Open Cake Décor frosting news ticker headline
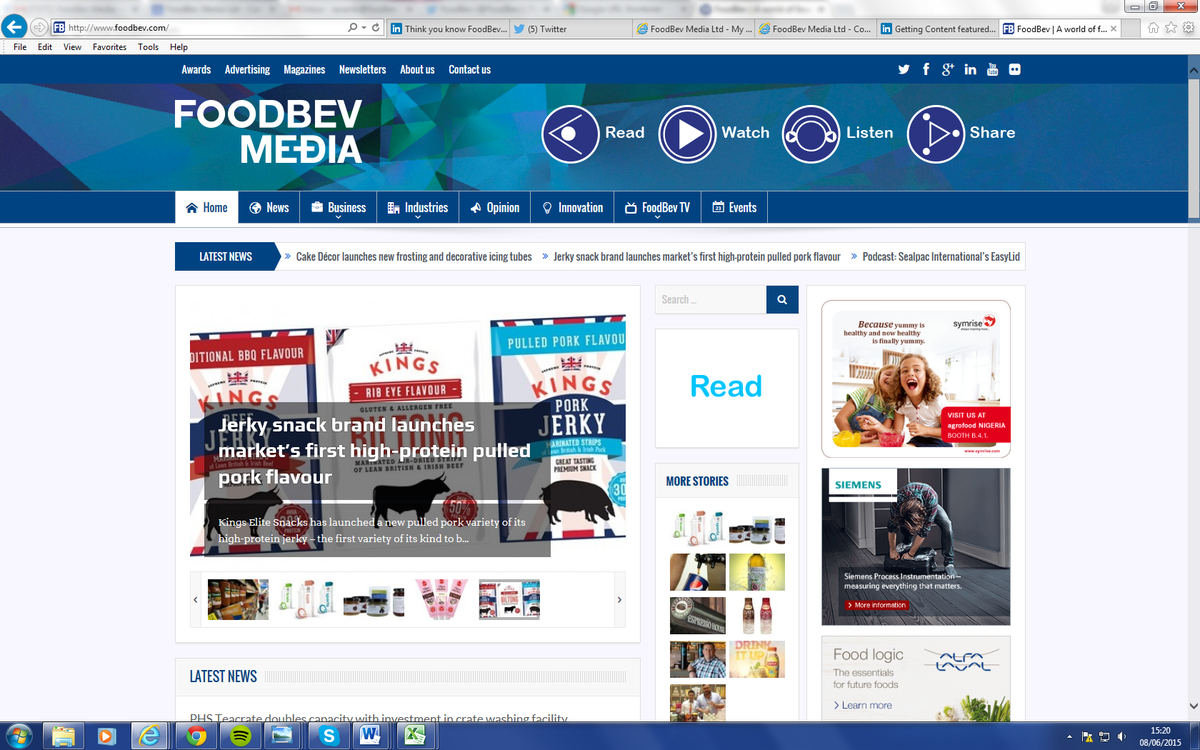 coord(414,257)
